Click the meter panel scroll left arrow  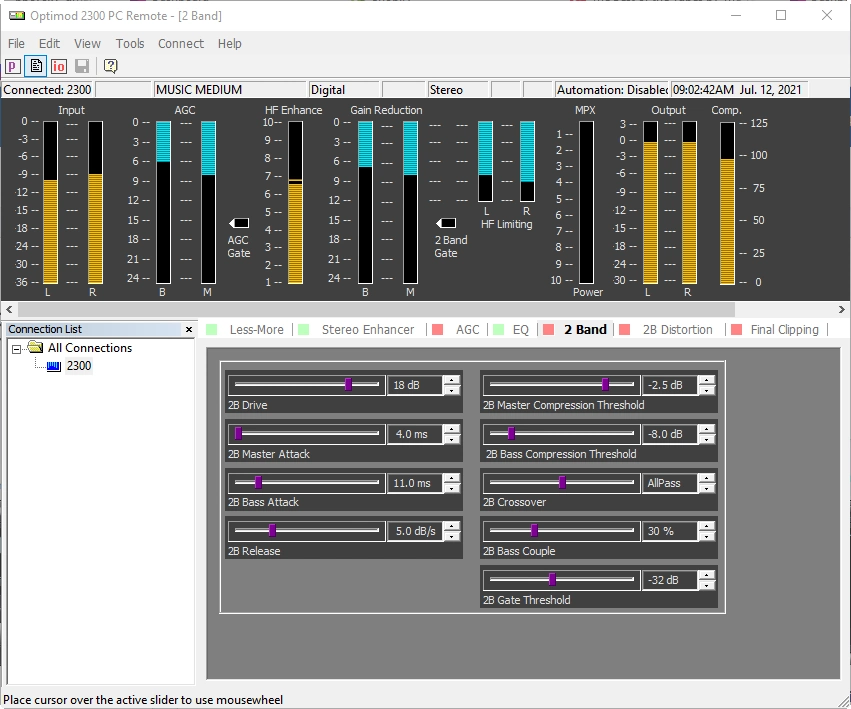click(x=9, y=309)
